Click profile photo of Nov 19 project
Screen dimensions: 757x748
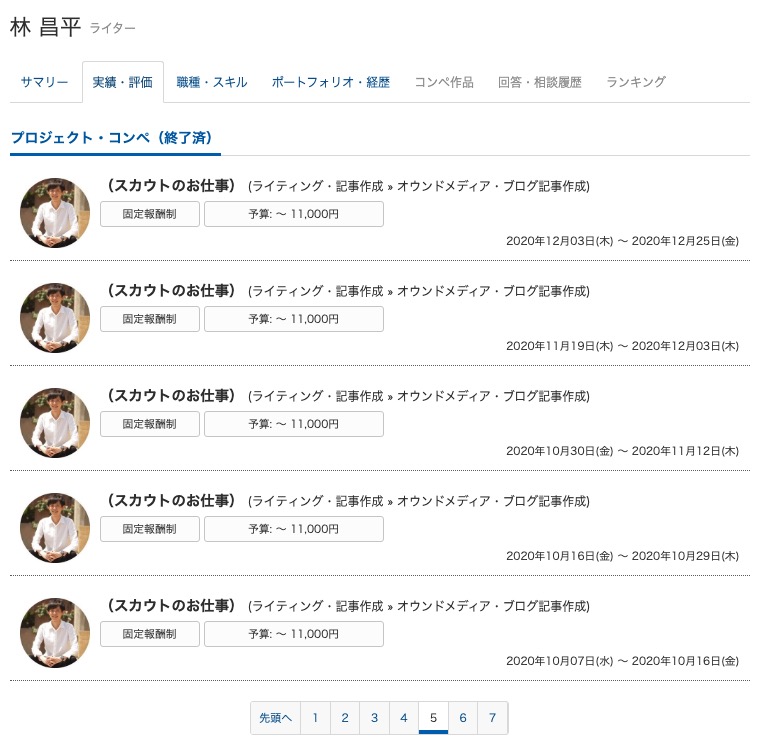point(55,318)
